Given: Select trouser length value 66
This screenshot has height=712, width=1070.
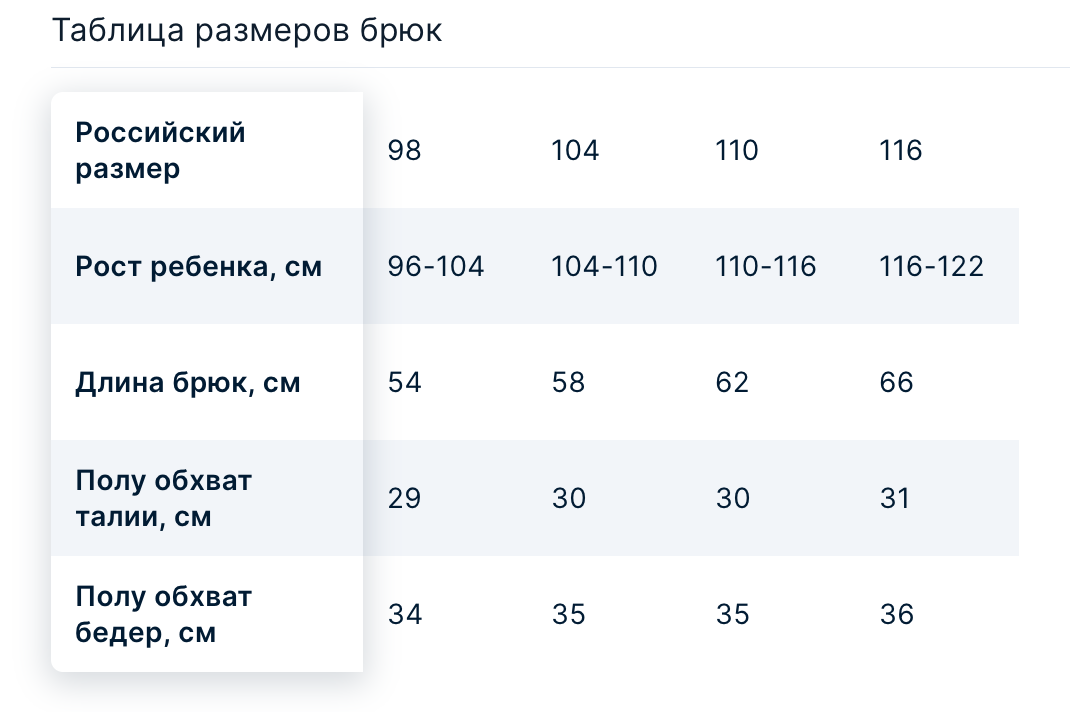Looking at the screenshot, I should point(896,382).
